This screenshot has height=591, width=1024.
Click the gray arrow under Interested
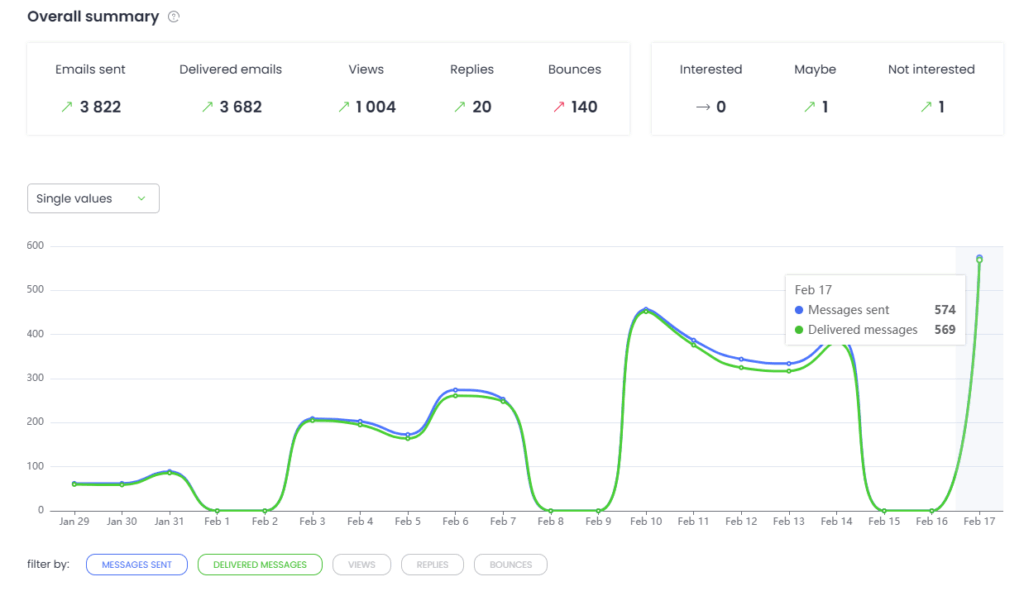[703, 107]
